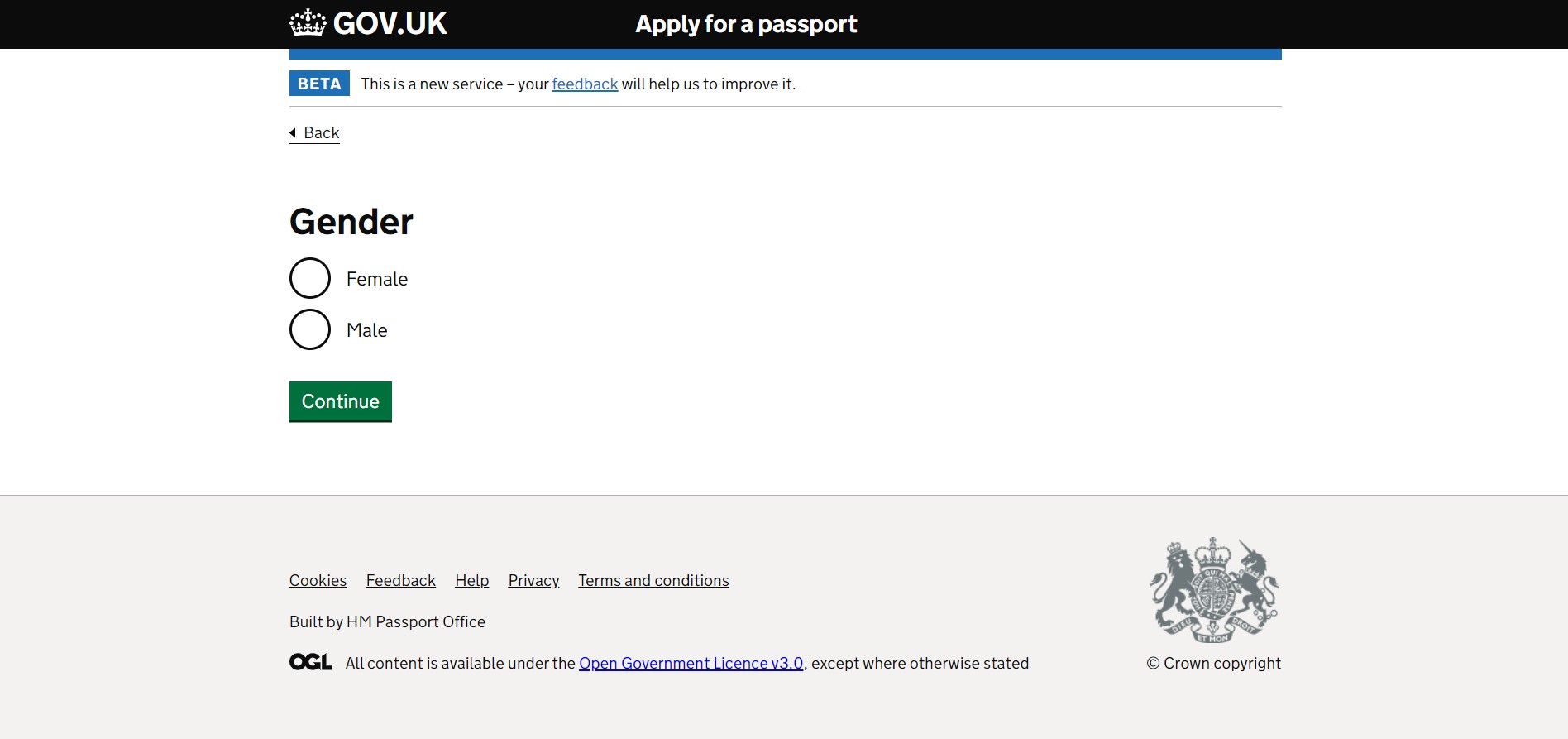Screen dimensions: 1568x739
Task: Open the feedback link in beta banner
Action: pyautogui.click(x=585, y=84)
